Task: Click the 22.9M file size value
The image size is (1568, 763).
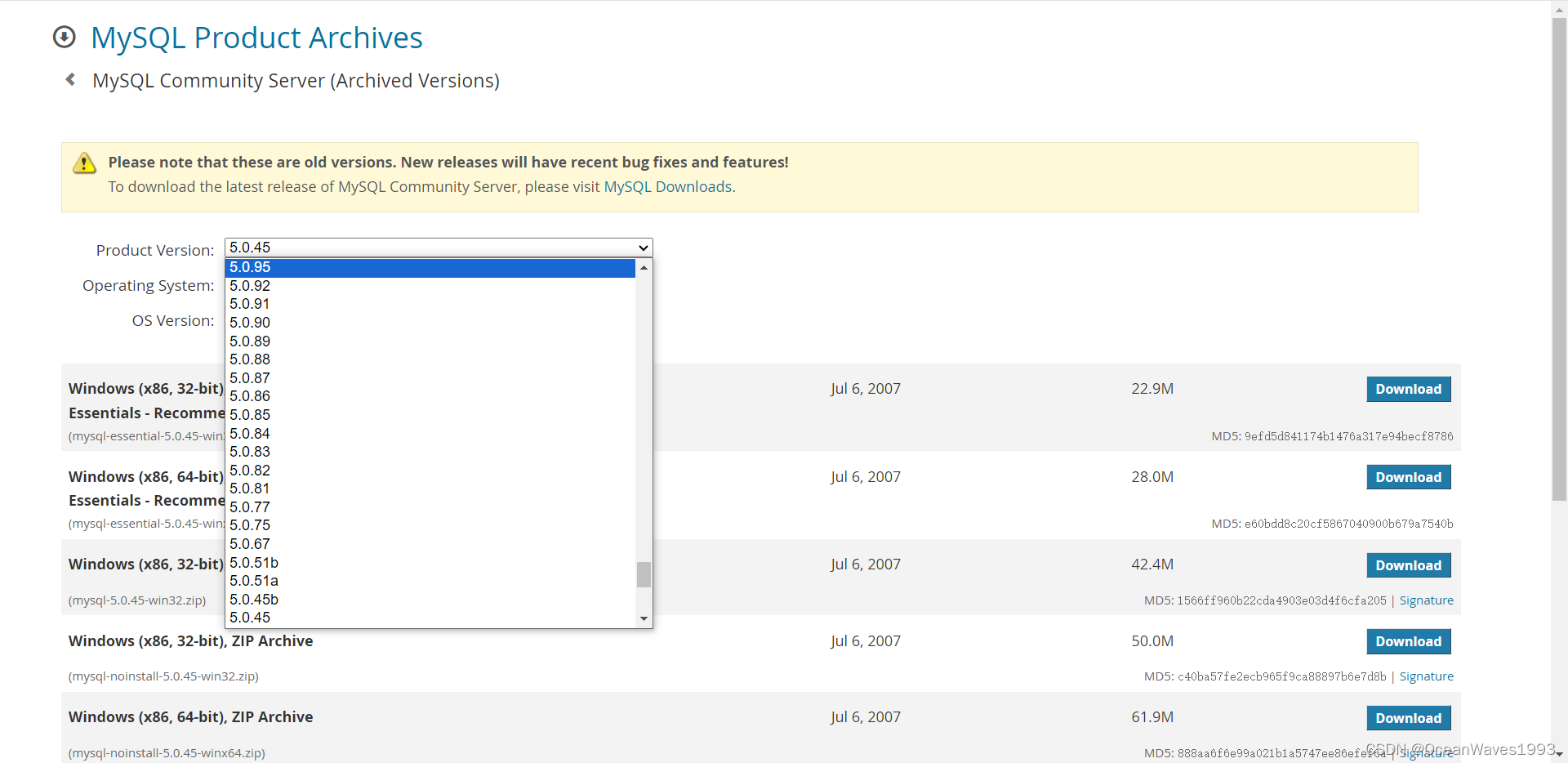Action: coord(1152,389)
